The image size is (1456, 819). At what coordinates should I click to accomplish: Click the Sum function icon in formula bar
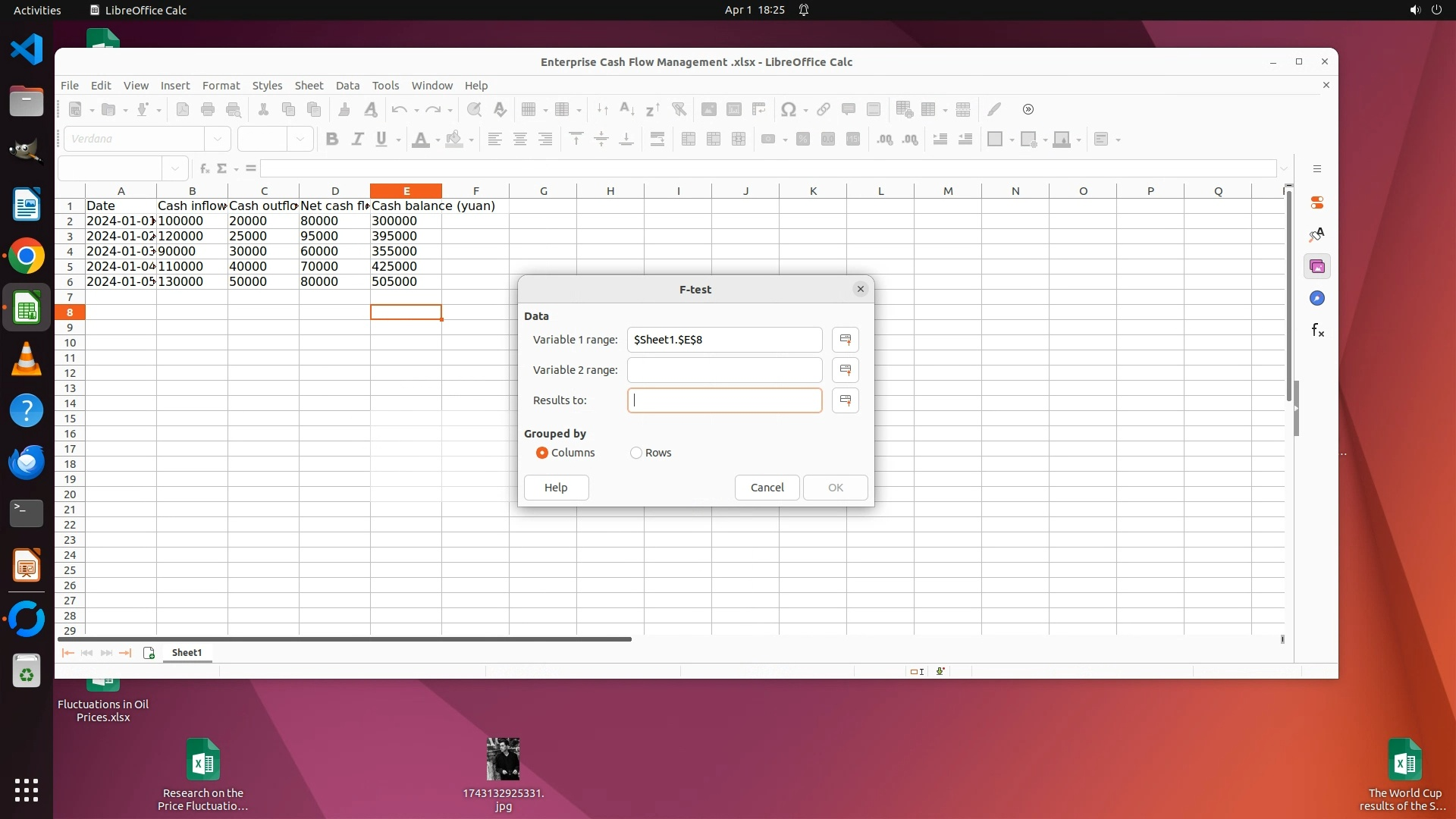[222, 168]
